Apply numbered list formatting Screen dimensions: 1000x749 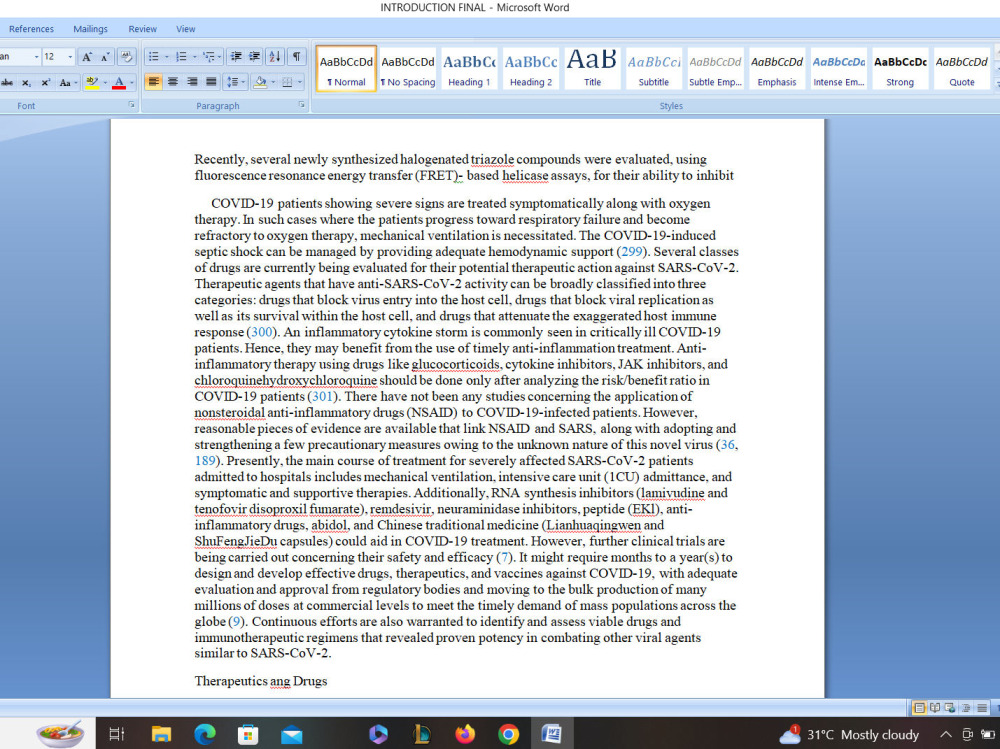coord(181,57)
